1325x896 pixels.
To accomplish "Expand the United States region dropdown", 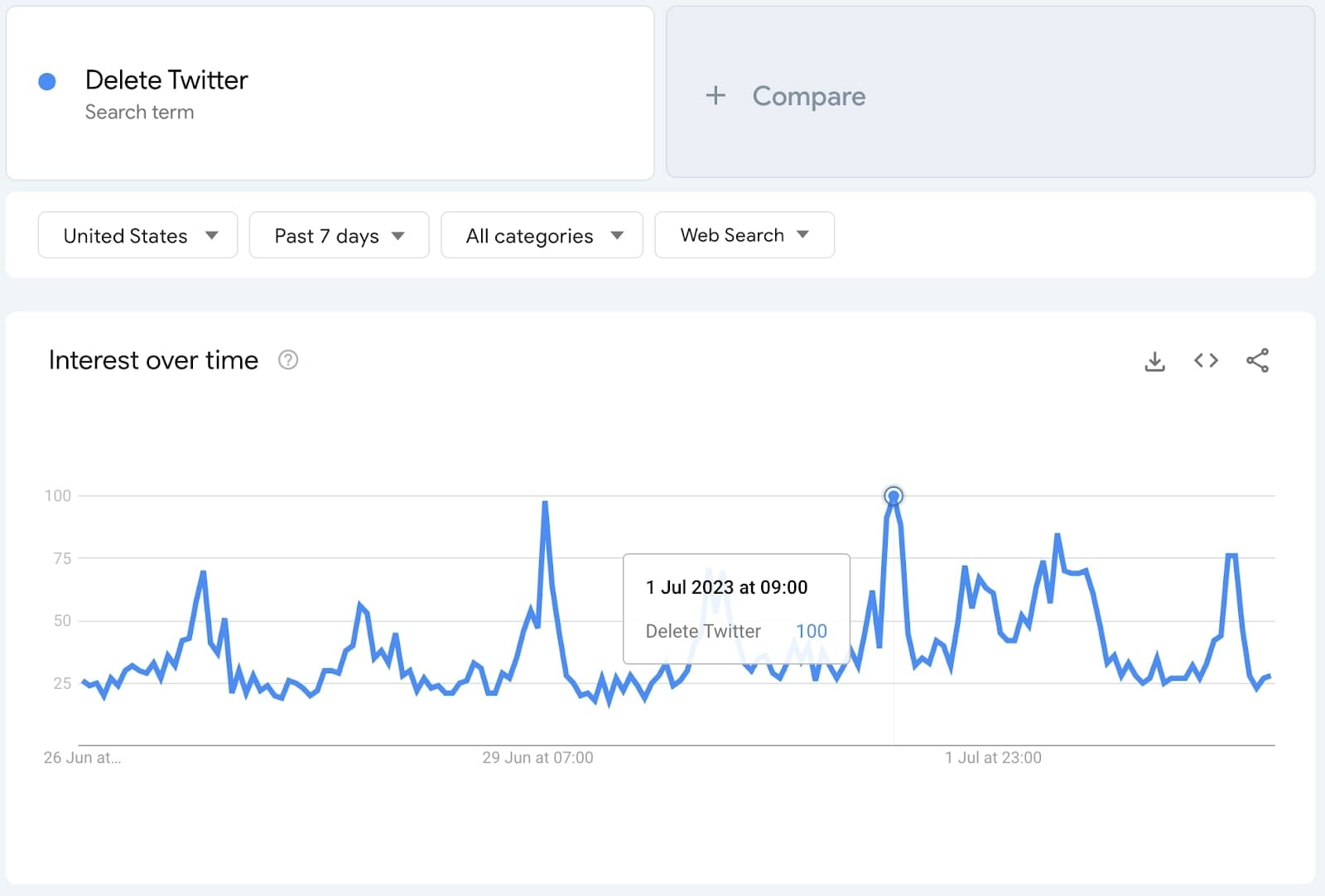I will click(x=138, y=236).
